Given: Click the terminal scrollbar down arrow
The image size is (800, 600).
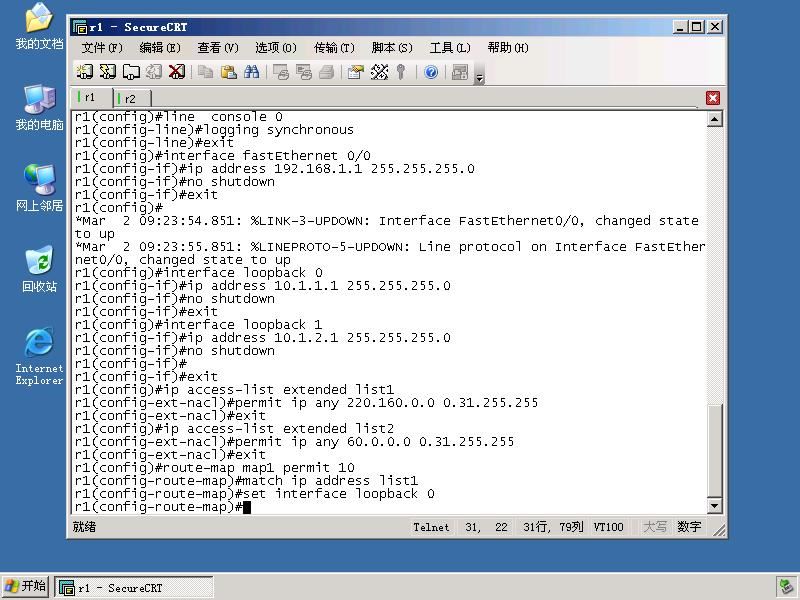Looking at the screenshot, I should [x=714, y=506].
